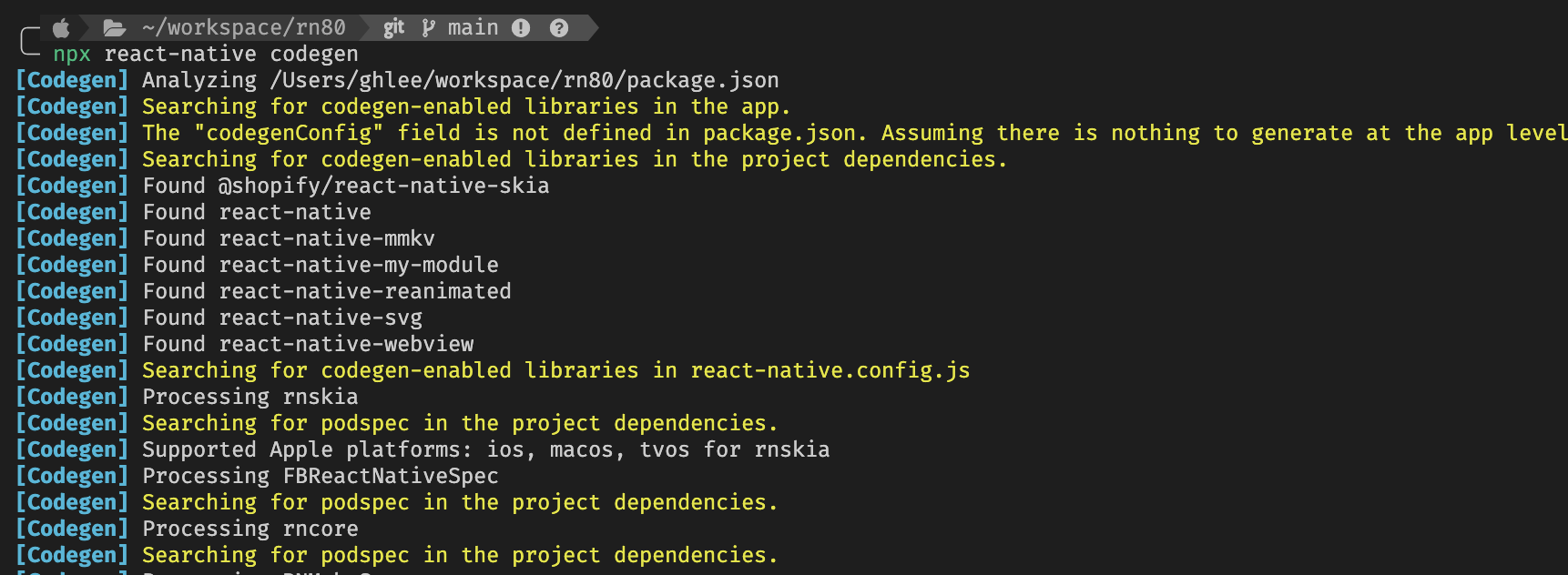Click 'Supported Apple platforms: ios, macos, tvos' line

pyautogui.click(x=486, y=450)
